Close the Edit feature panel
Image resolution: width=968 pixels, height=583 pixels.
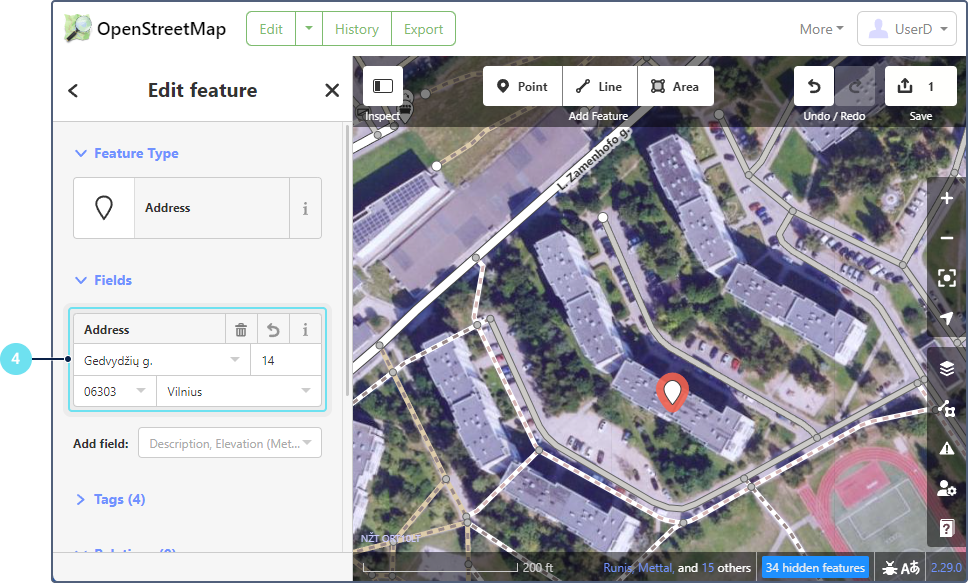332,91
